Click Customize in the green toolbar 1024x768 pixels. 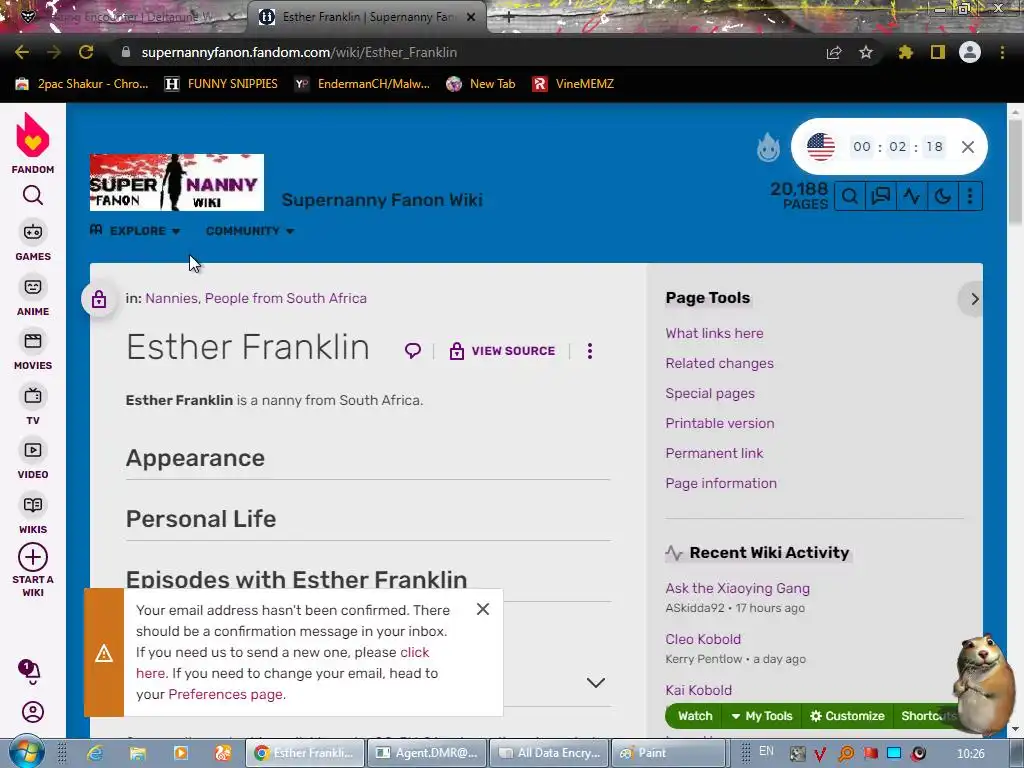pyautogui.click(x=847, y=716)
